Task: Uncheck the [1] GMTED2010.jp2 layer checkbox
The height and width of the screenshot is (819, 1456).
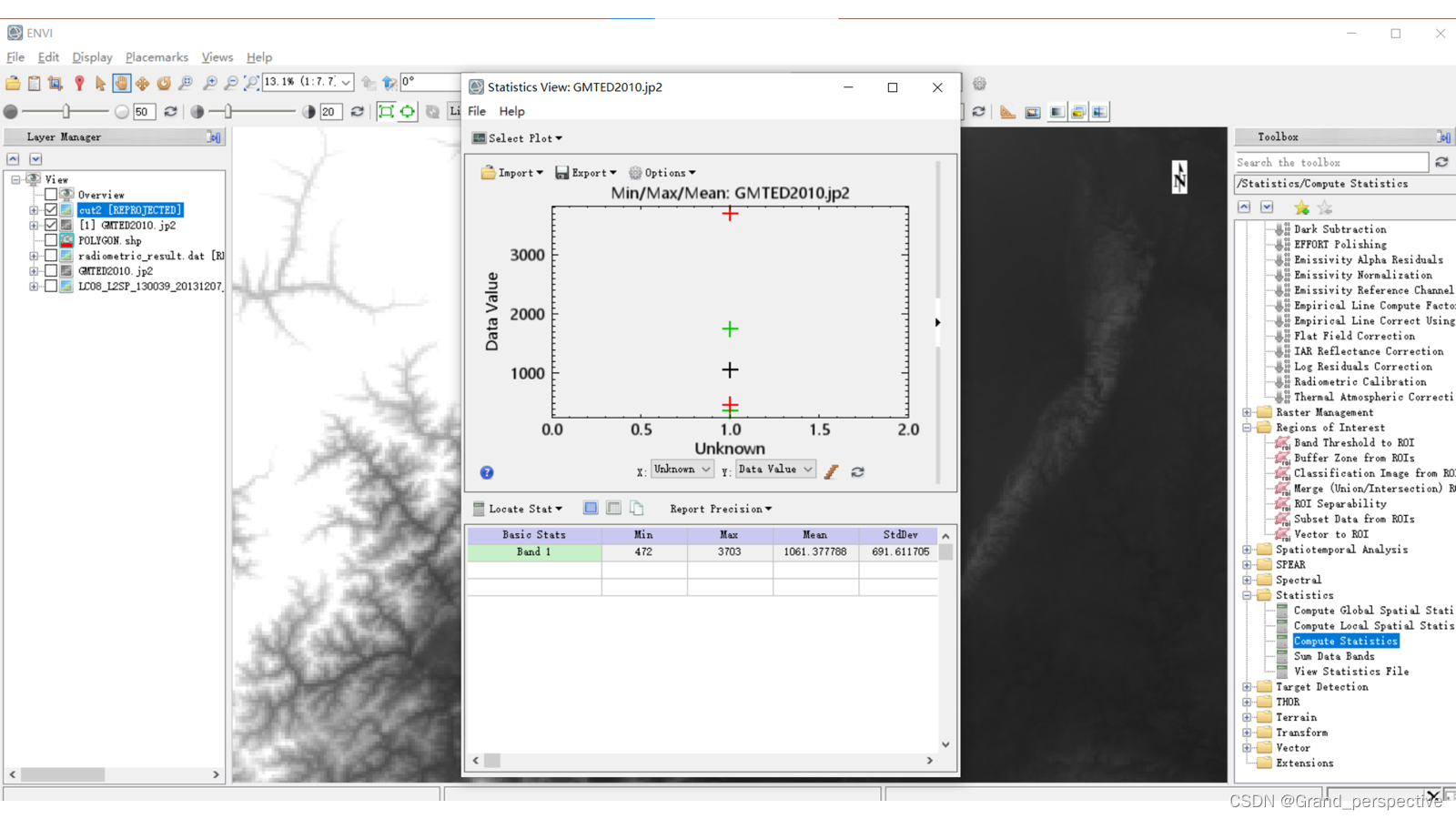Action: coord(51,225)
